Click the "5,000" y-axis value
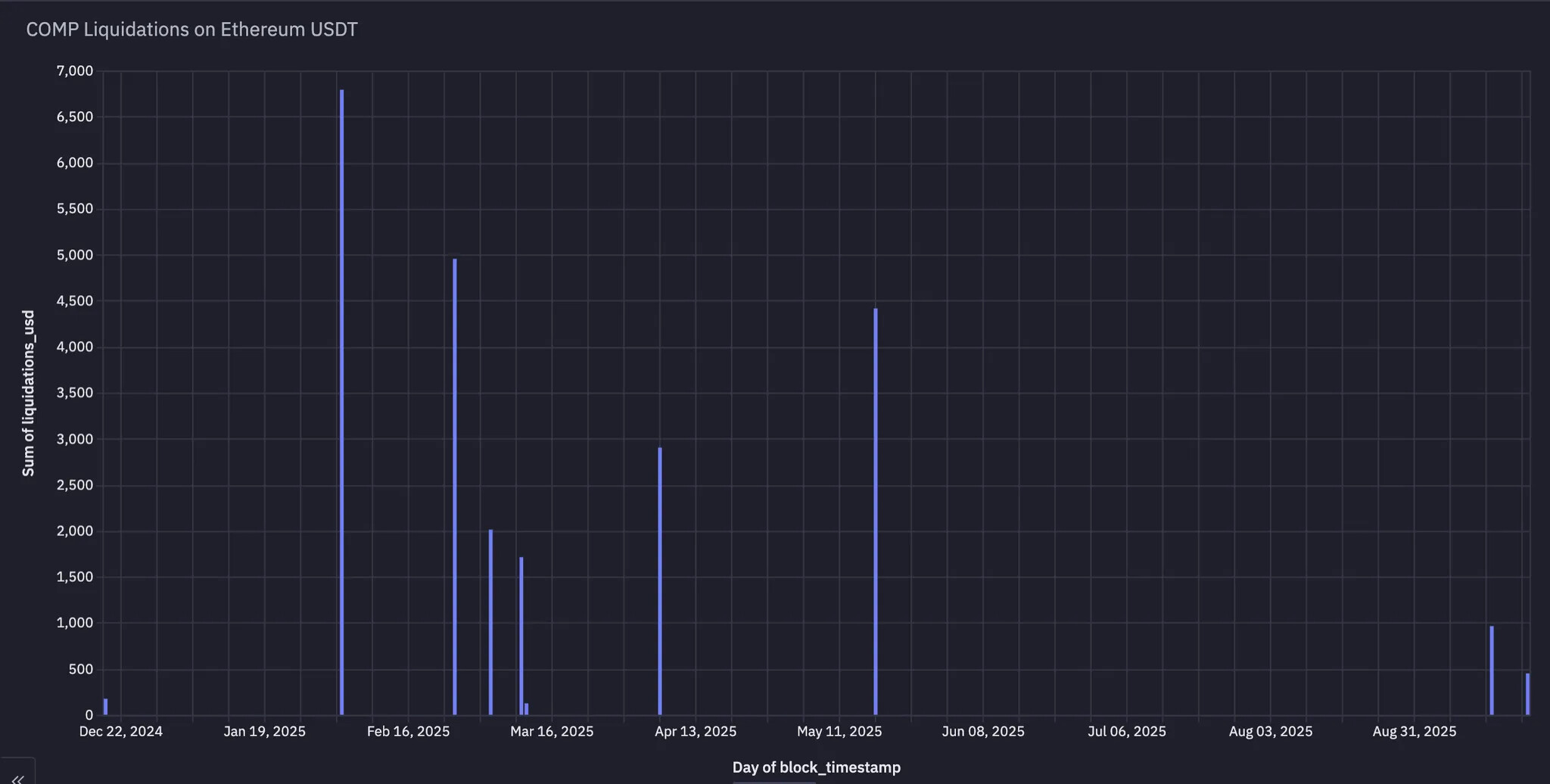The width and height of the screenshot is (1550, 784). click(x=75, y=255)
